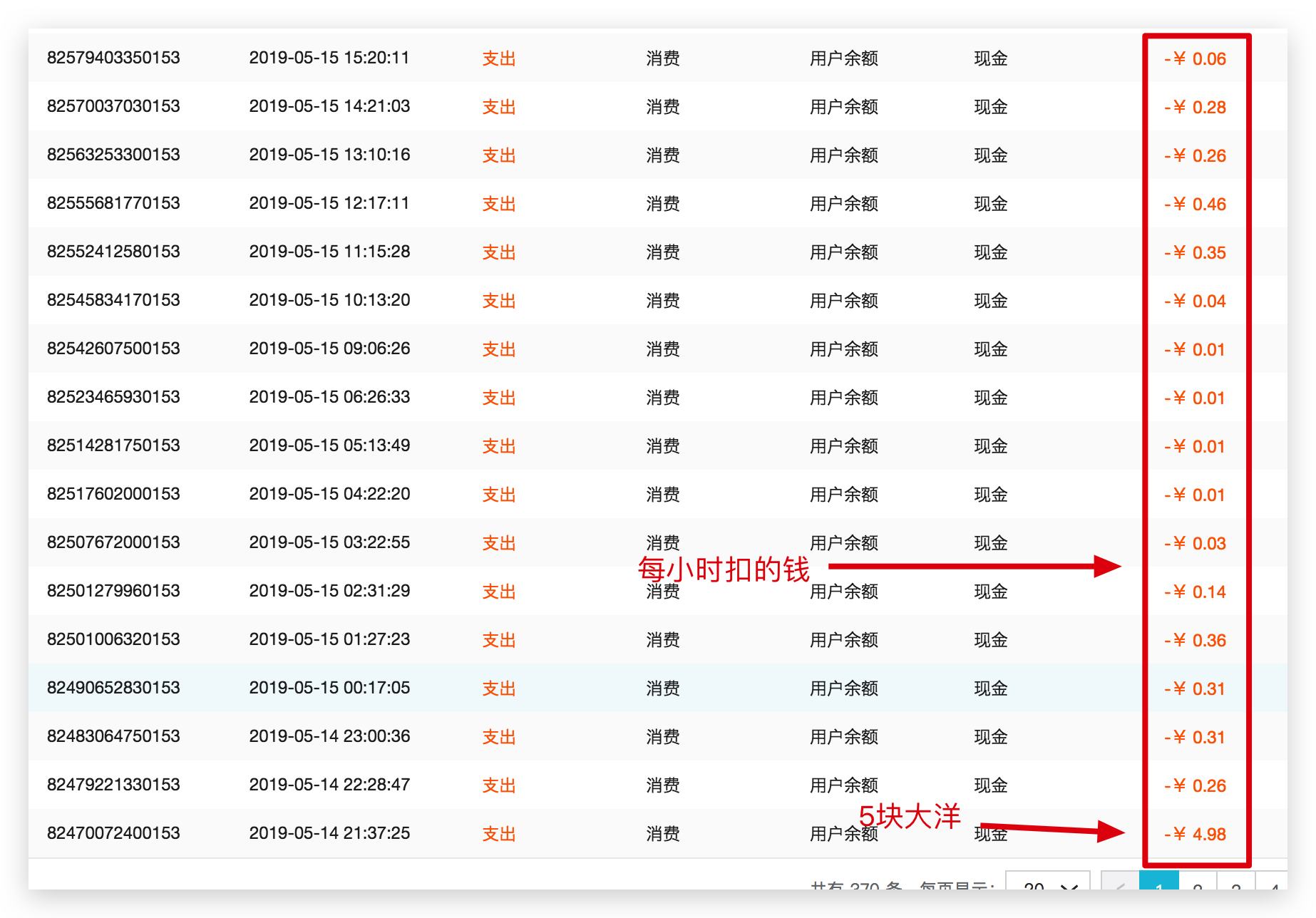The width and height of the screenshot is (1316, 918).
Task: Click the -¥ 0.28 amount
Action: coord(1196,107)
